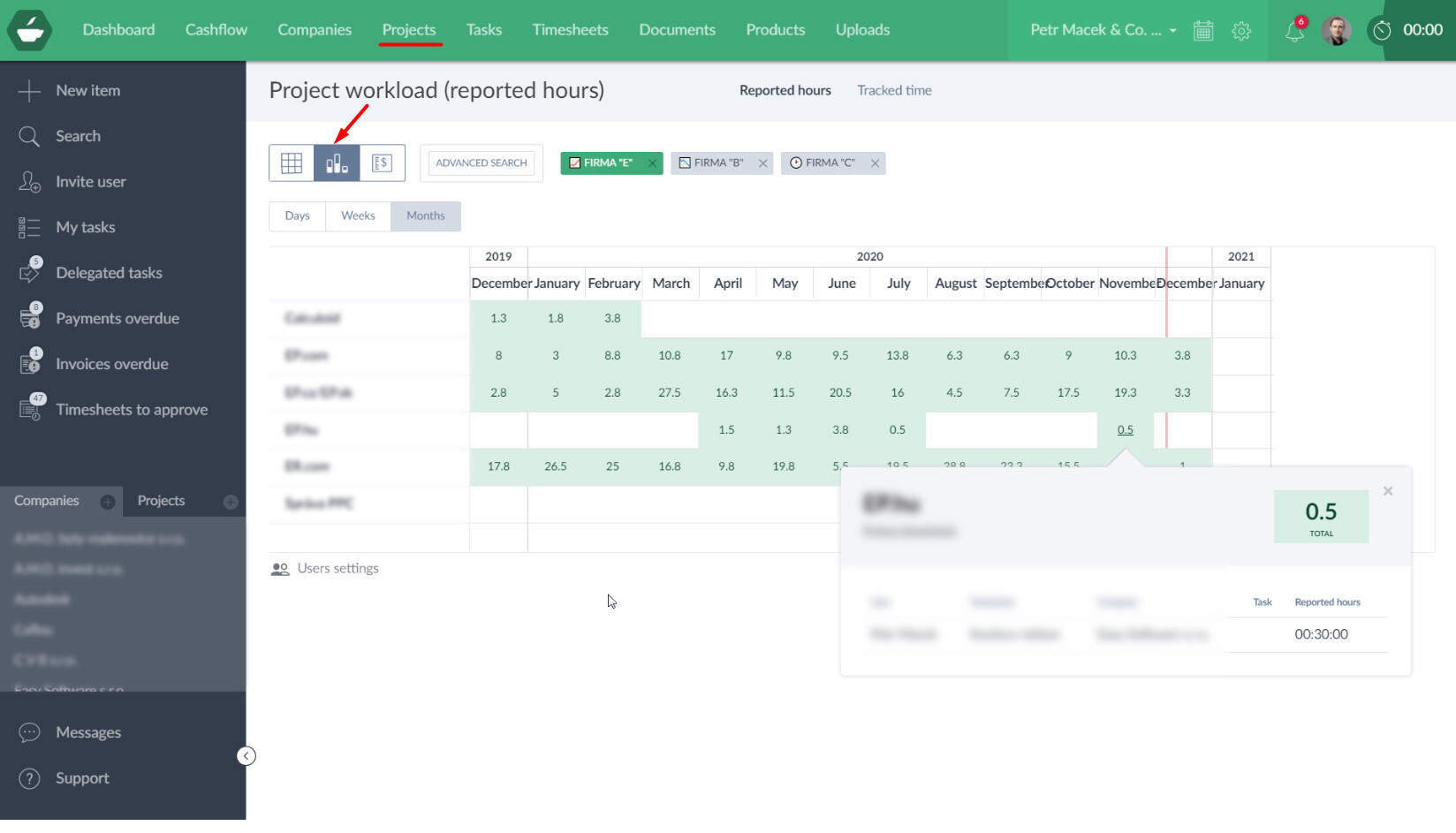Switch to Weeks view
Image resolution: width=1456 pixels, height=833 pixels.
point(358,216)
